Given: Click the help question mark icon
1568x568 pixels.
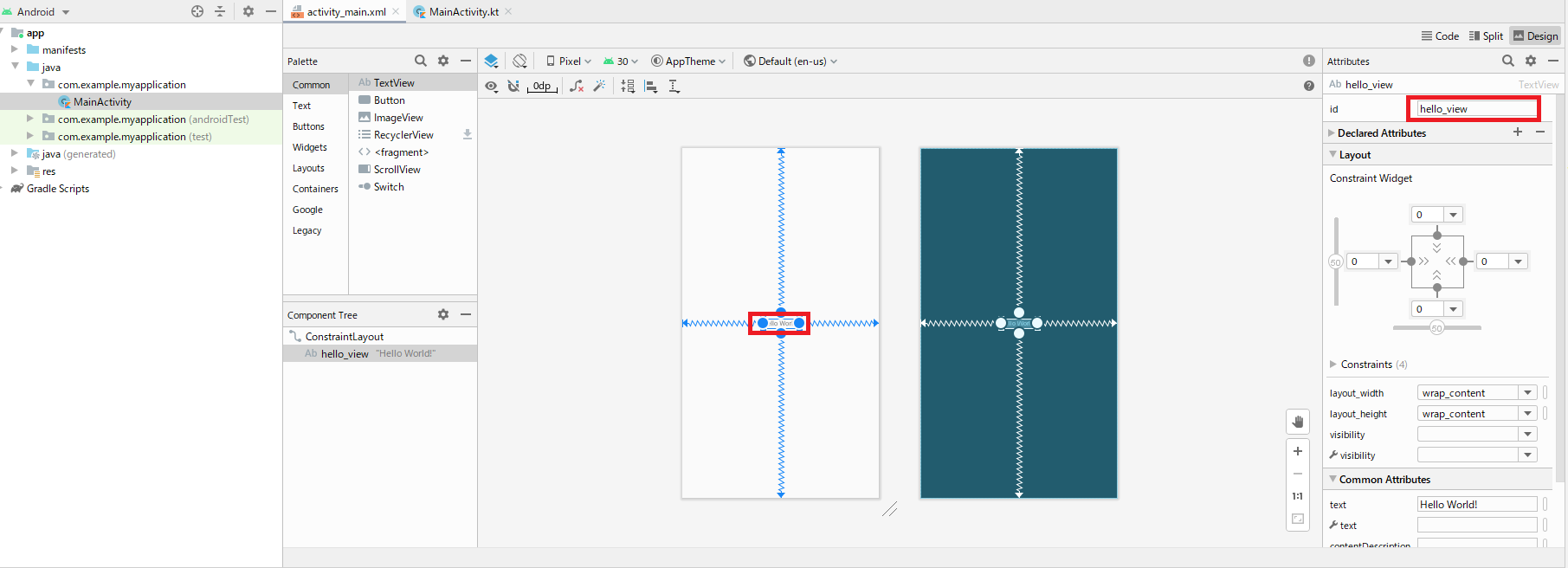Looking at the screenshot, I should pyautogui.click(x=1309, y=86).
